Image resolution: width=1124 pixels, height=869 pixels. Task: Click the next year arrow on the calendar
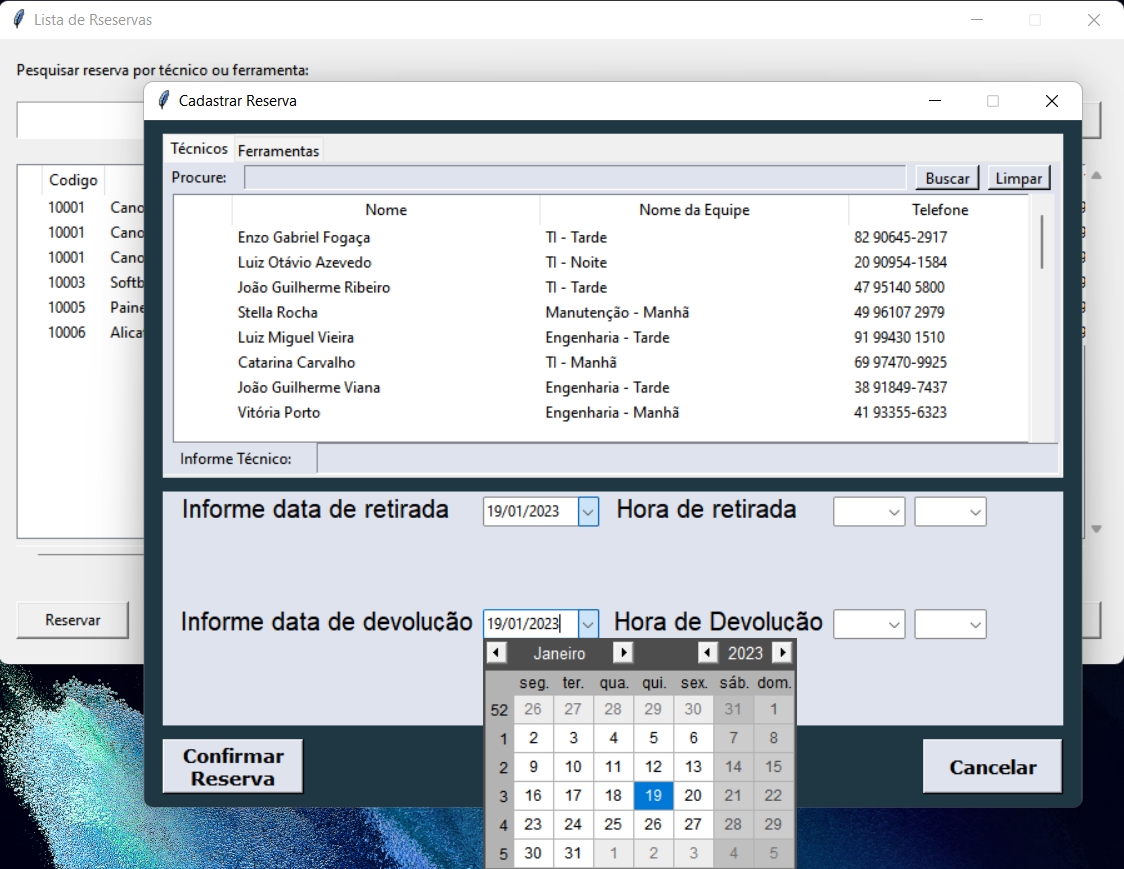pyautogui.click(x=783, y=652)
